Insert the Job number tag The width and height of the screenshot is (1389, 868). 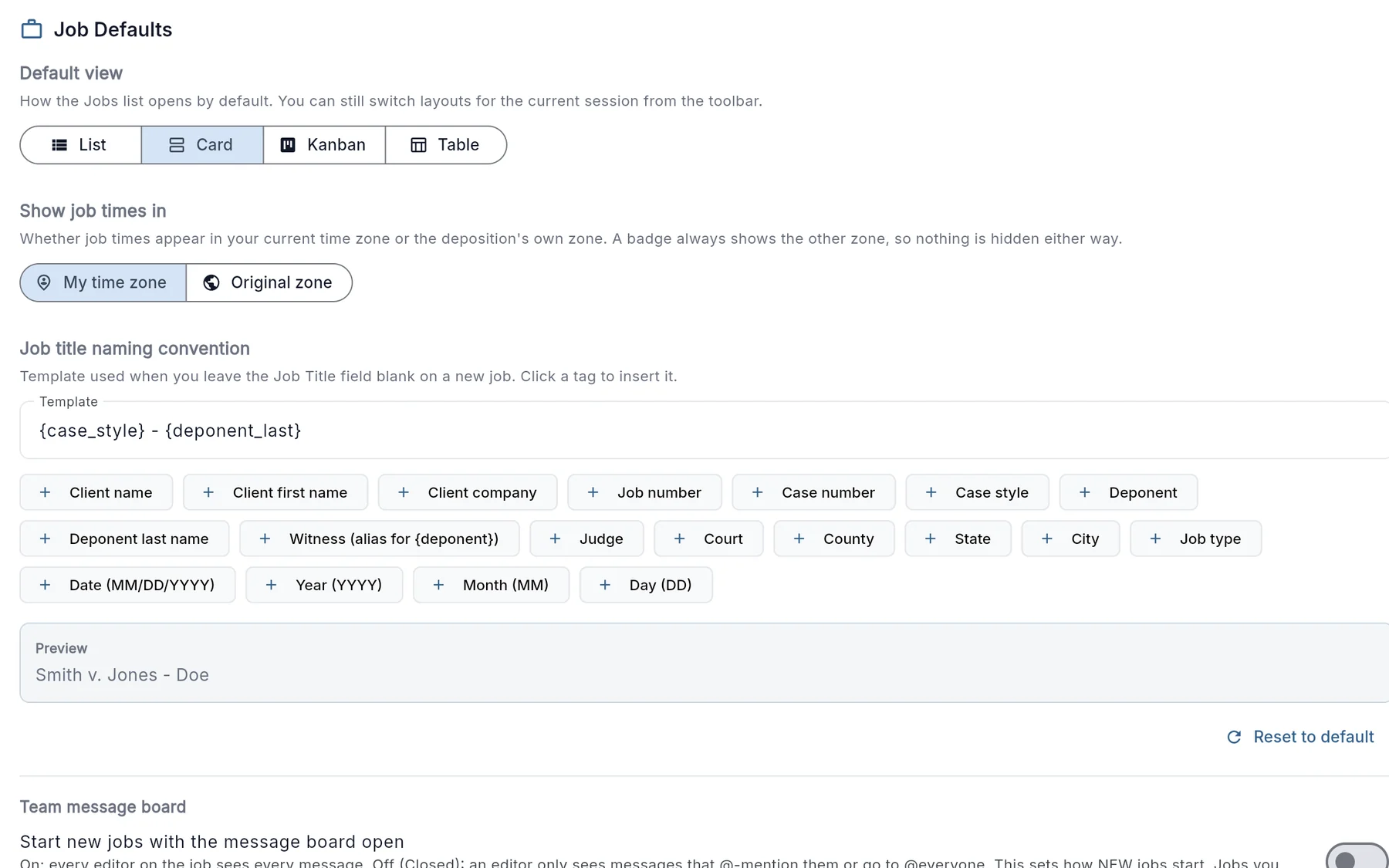click(644, 492)
